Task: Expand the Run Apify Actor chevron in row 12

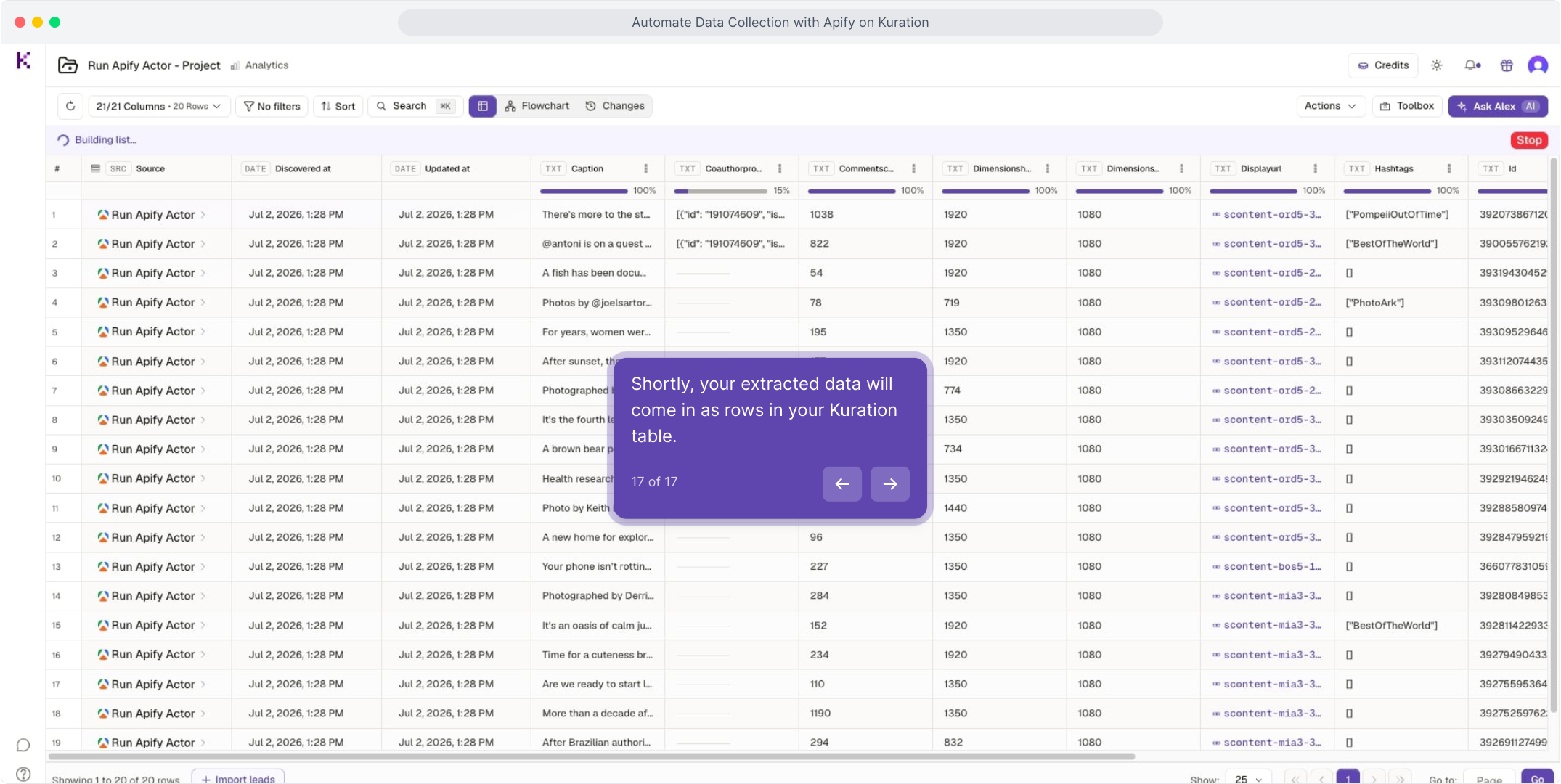Action: pyautogui.click(x=203, y=537)
